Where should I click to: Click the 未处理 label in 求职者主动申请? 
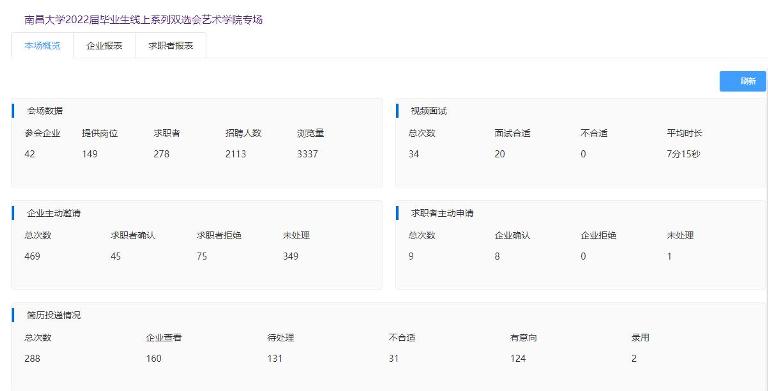coord(680,235)
